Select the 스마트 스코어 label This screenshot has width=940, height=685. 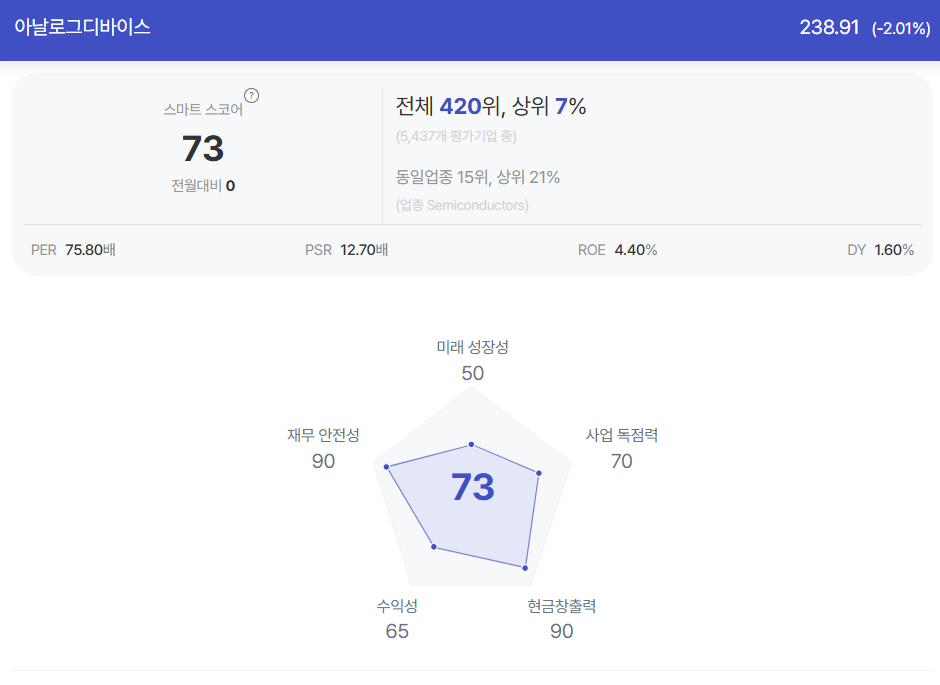tap(203, 110)
